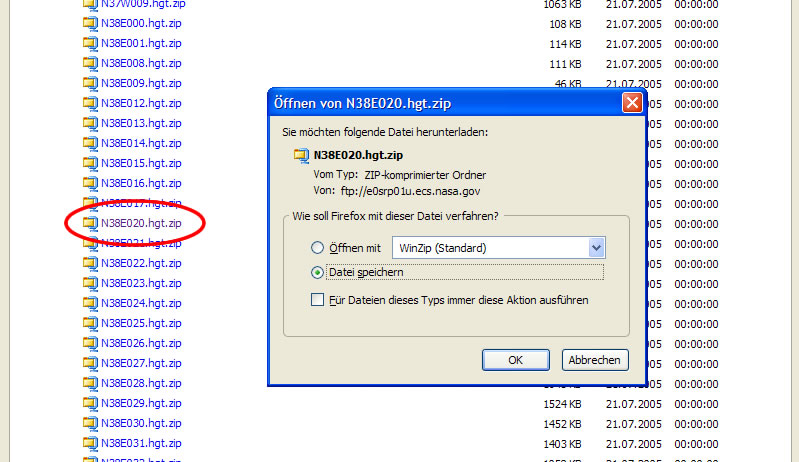Viewport: 799px width, 462px height.
Task: Click the file icon in the download dialog
Action: pyautogui.click(x=301, y=155)
